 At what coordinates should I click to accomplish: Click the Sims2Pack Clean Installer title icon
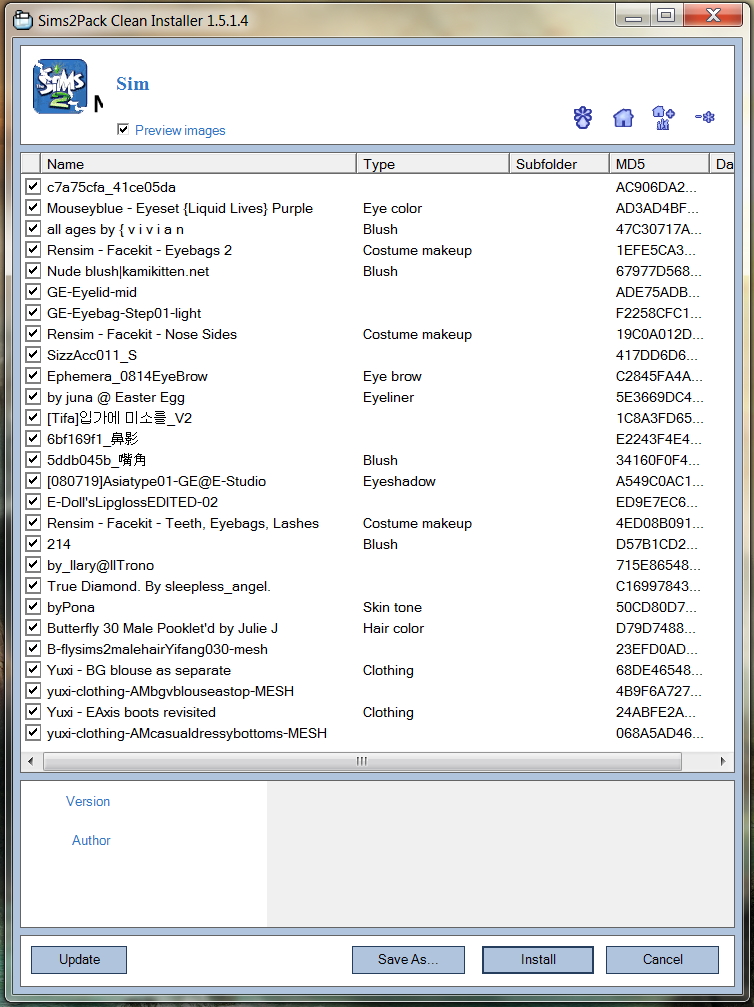point(23,20)
